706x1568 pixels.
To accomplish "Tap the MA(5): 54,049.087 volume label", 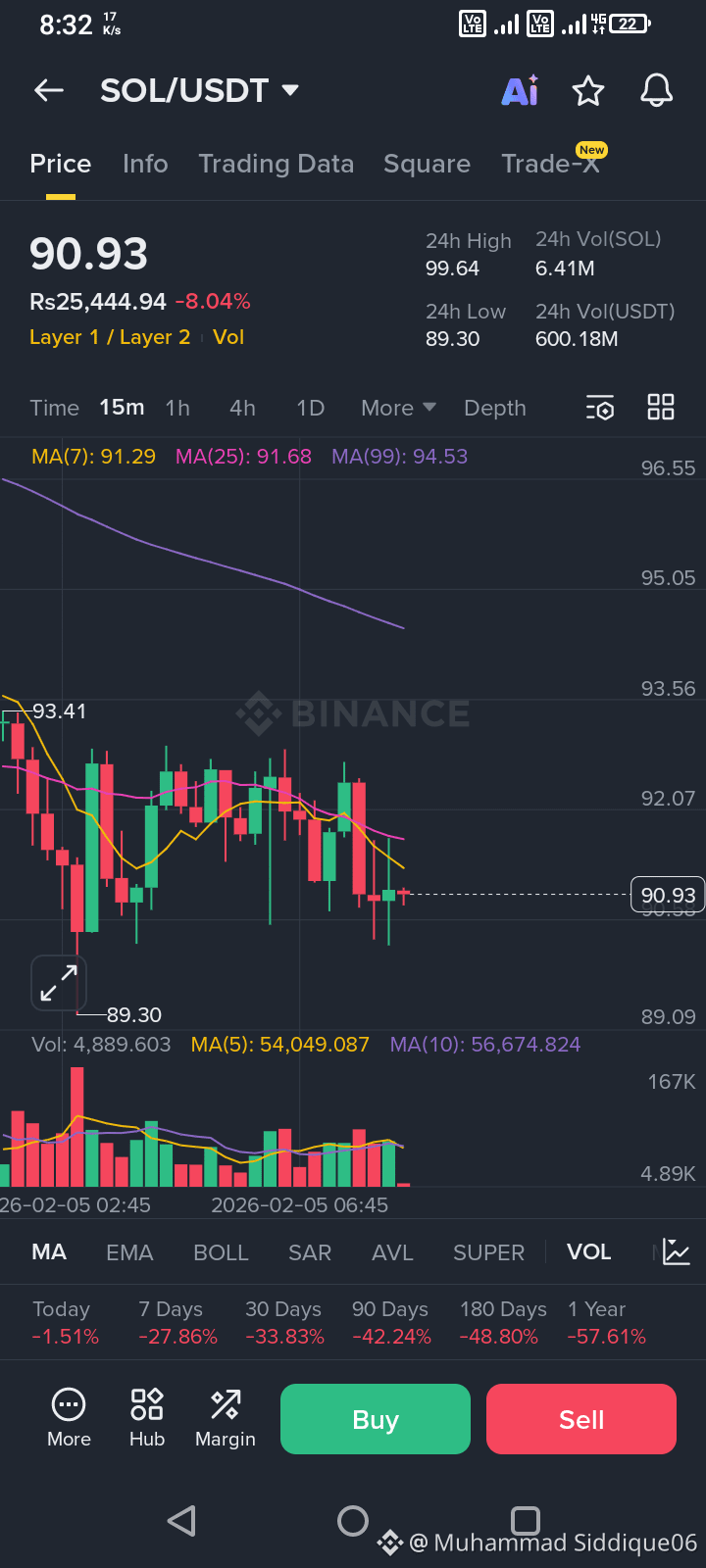I will pyautogui.click(x=280, y=1045).
